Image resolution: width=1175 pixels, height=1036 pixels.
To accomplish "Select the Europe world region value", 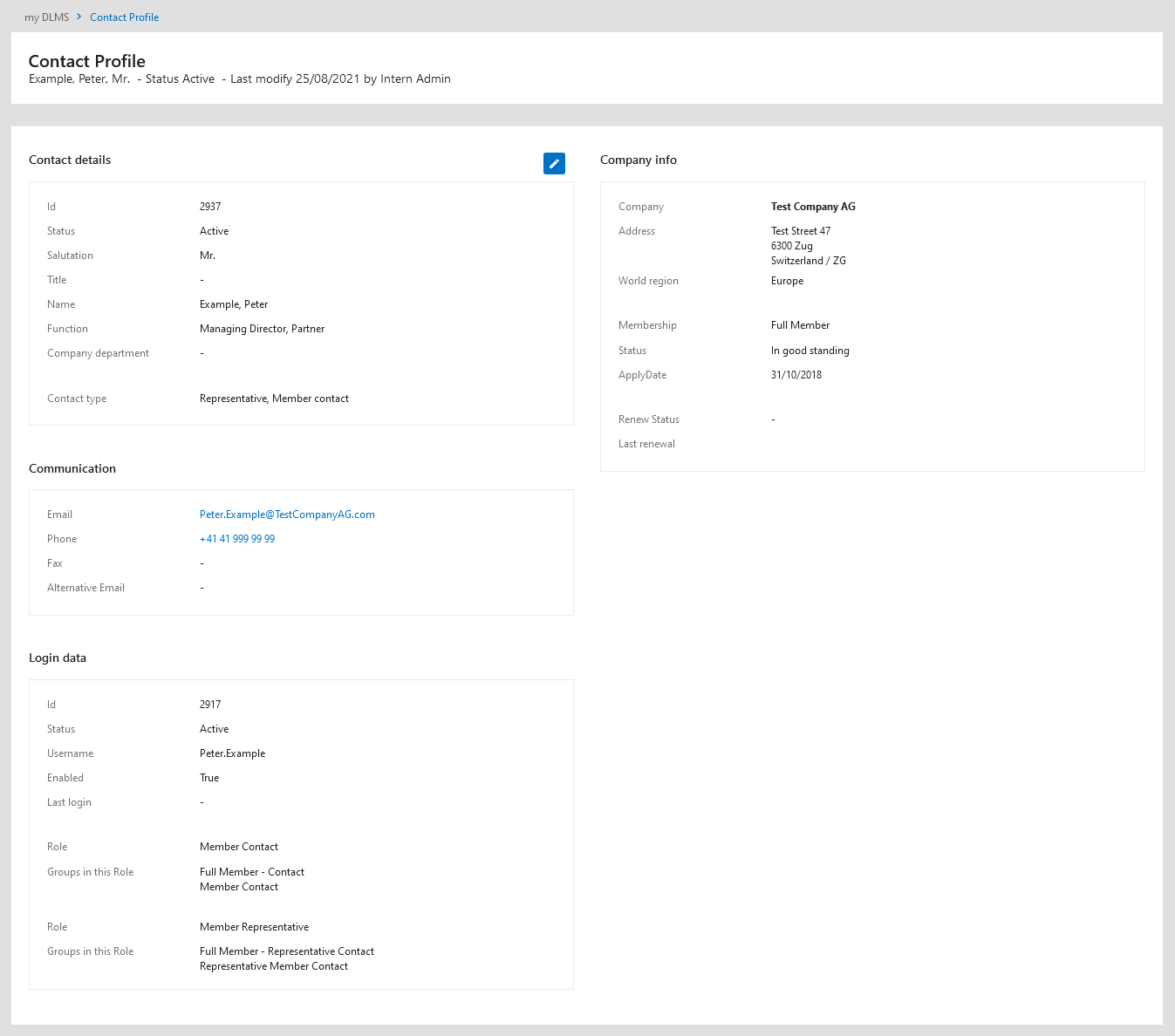I will [x=787, y=281].
